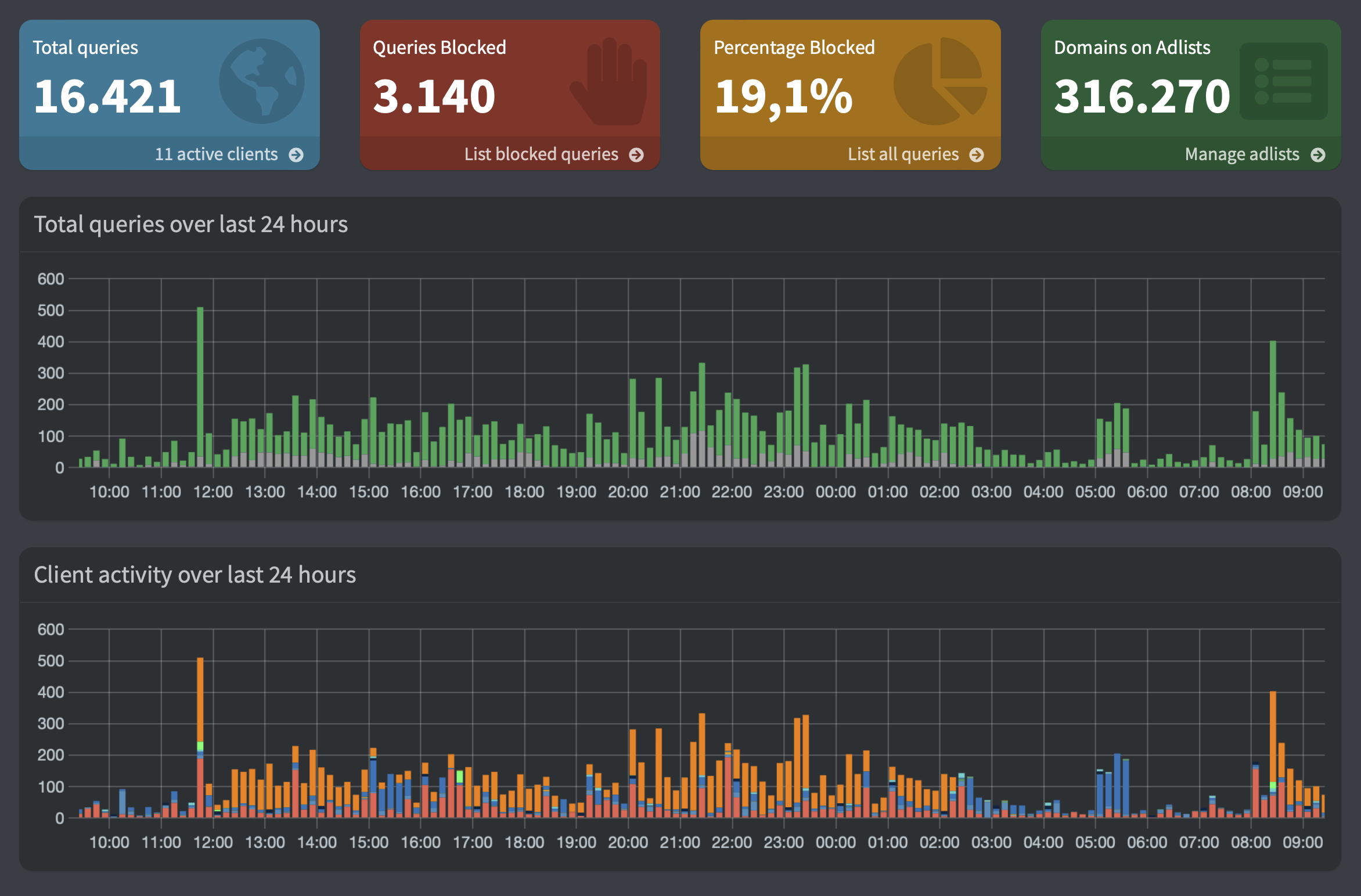
Task: Click arrow icon beside List blocked queries
Action: pos(636,155)
